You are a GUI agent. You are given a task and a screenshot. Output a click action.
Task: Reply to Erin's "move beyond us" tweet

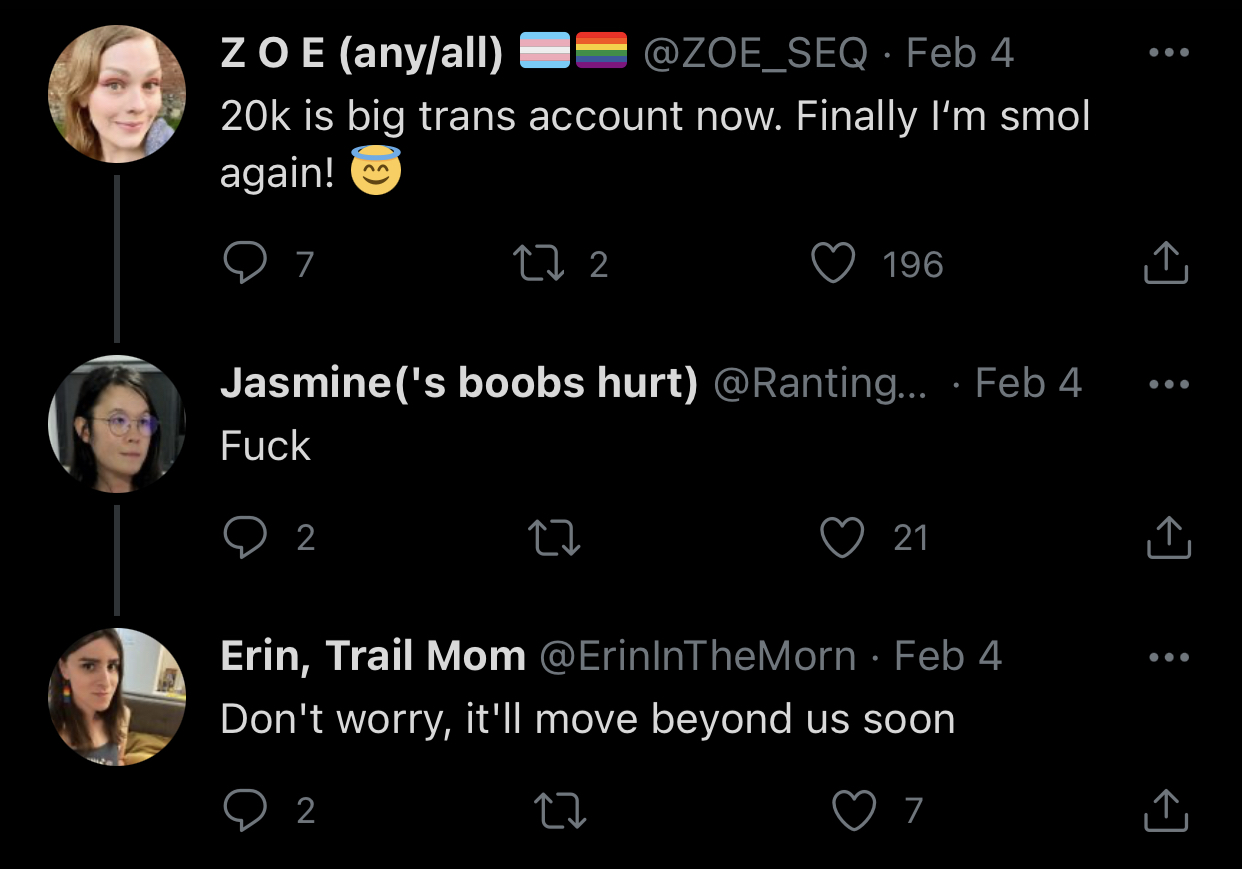pos(241,811)
